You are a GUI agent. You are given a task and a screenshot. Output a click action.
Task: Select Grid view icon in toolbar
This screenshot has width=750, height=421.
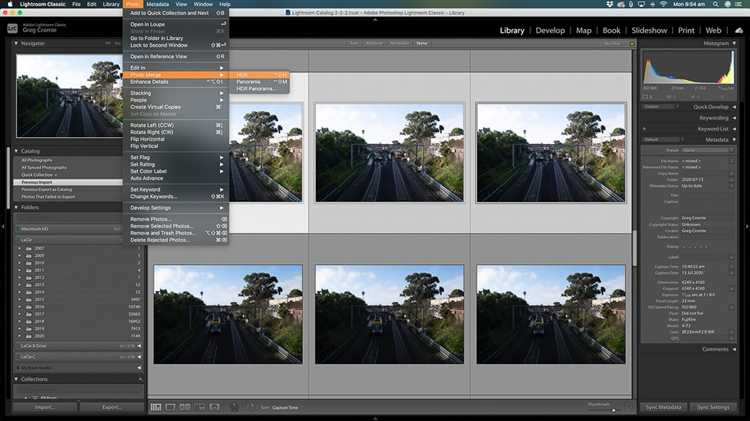tap(156, 407)
